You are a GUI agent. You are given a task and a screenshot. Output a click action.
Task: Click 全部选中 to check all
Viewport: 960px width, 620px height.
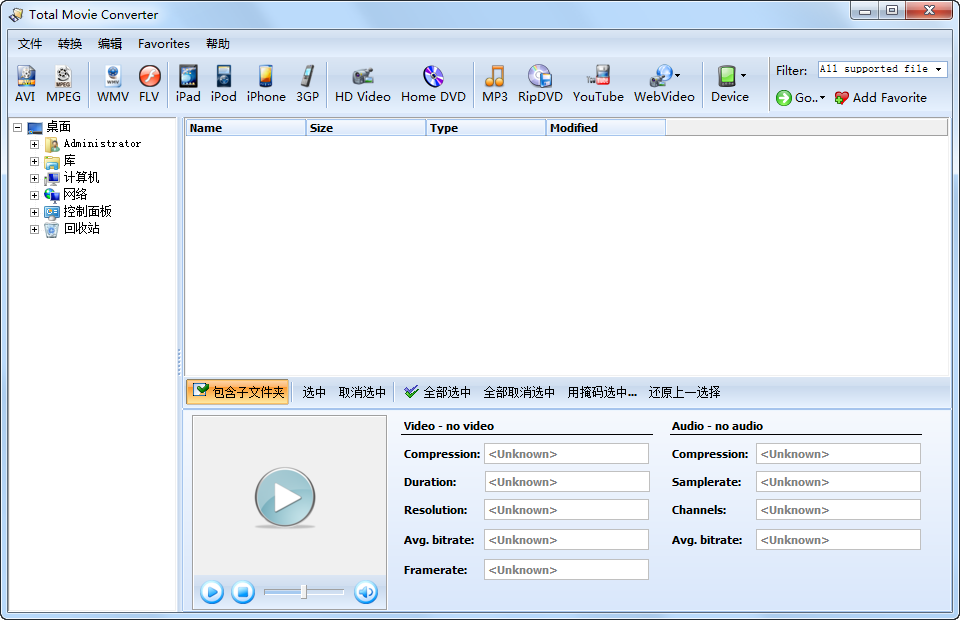(437, 392)
